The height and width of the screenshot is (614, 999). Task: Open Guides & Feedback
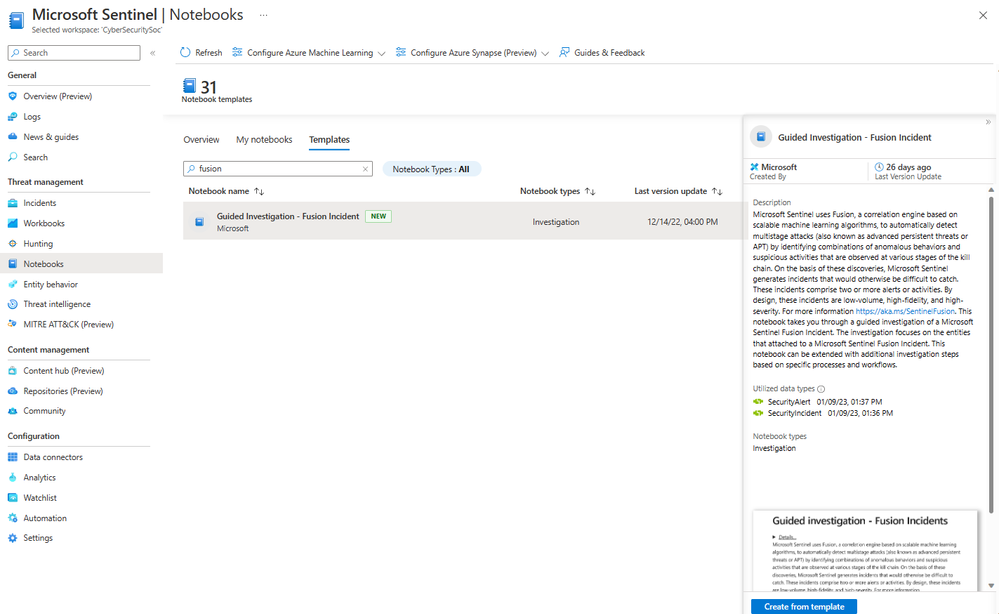(602, 52)
